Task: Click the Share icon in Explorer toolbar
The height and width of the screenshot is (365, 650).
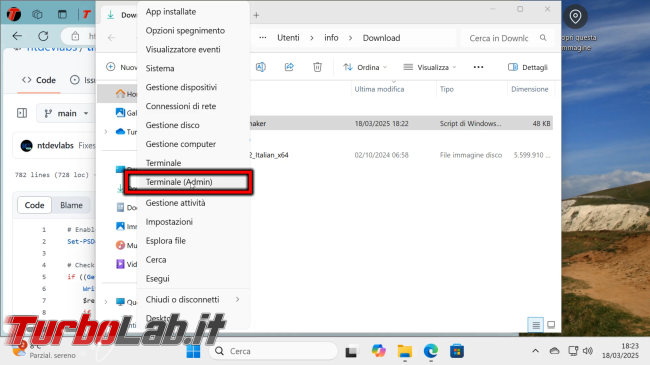Action: [289, 67]
